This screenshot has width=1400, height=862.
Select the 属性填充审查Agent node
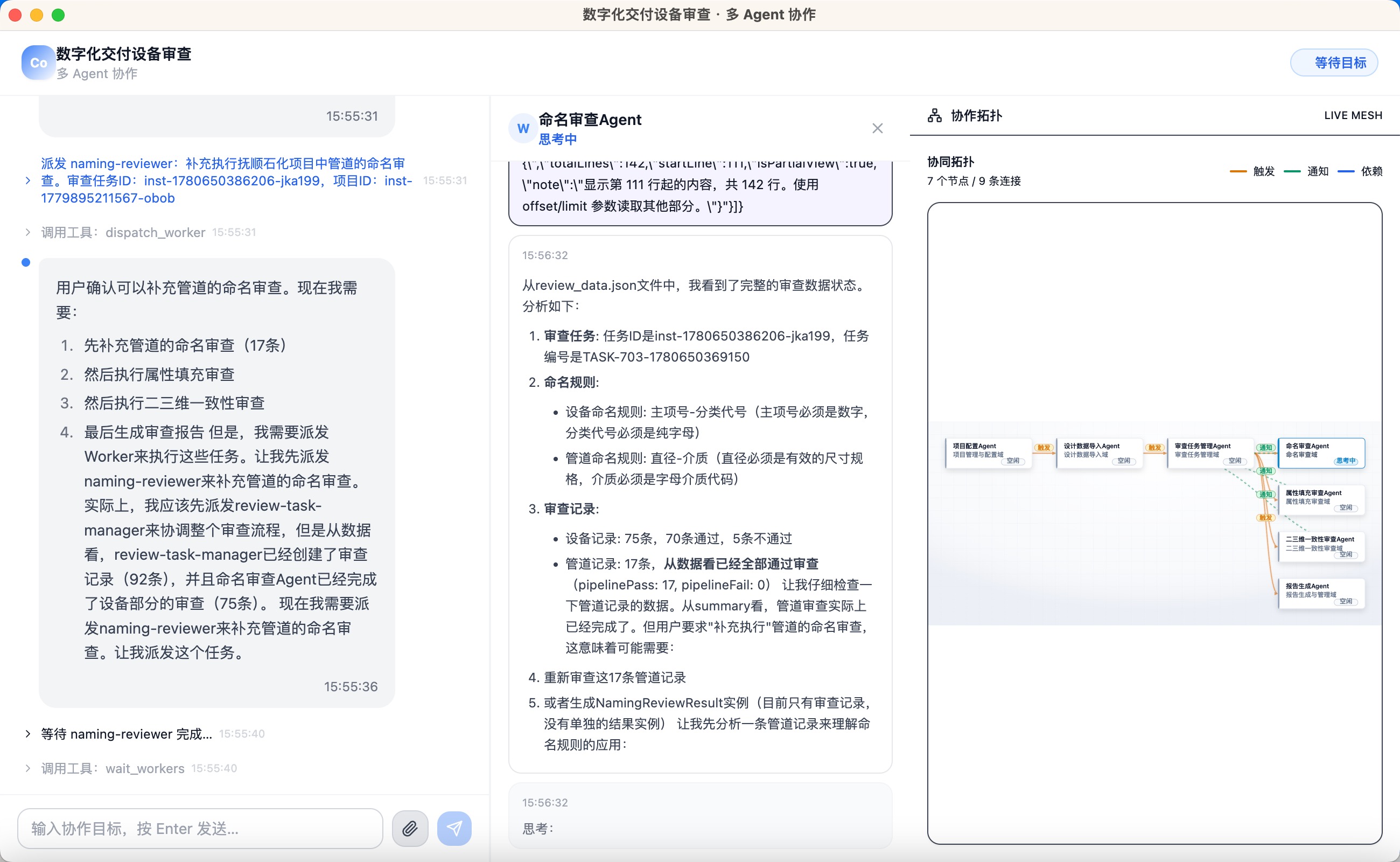pyautogui.click(x=1321, y=500)
